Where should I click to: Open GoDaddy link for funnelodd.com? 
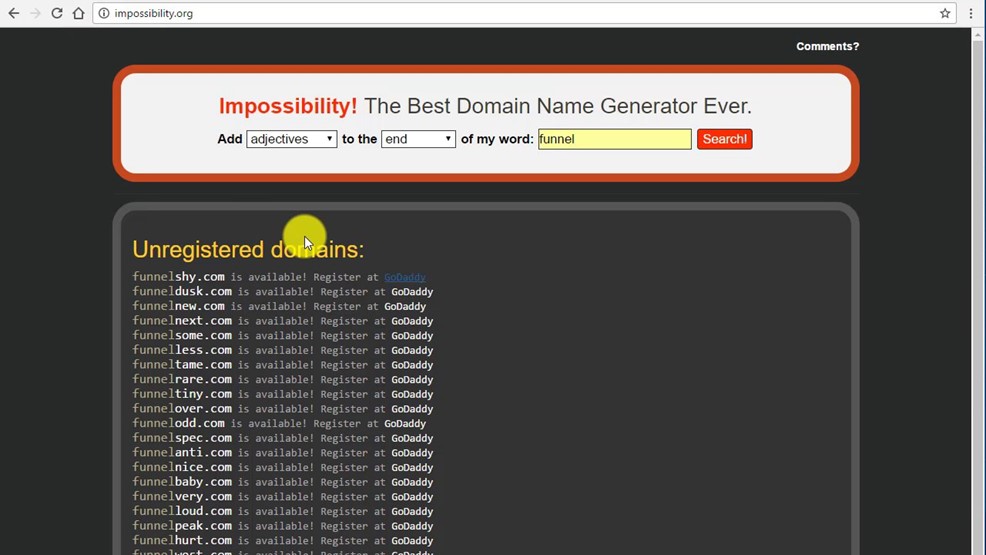click(x=405, y=424)
